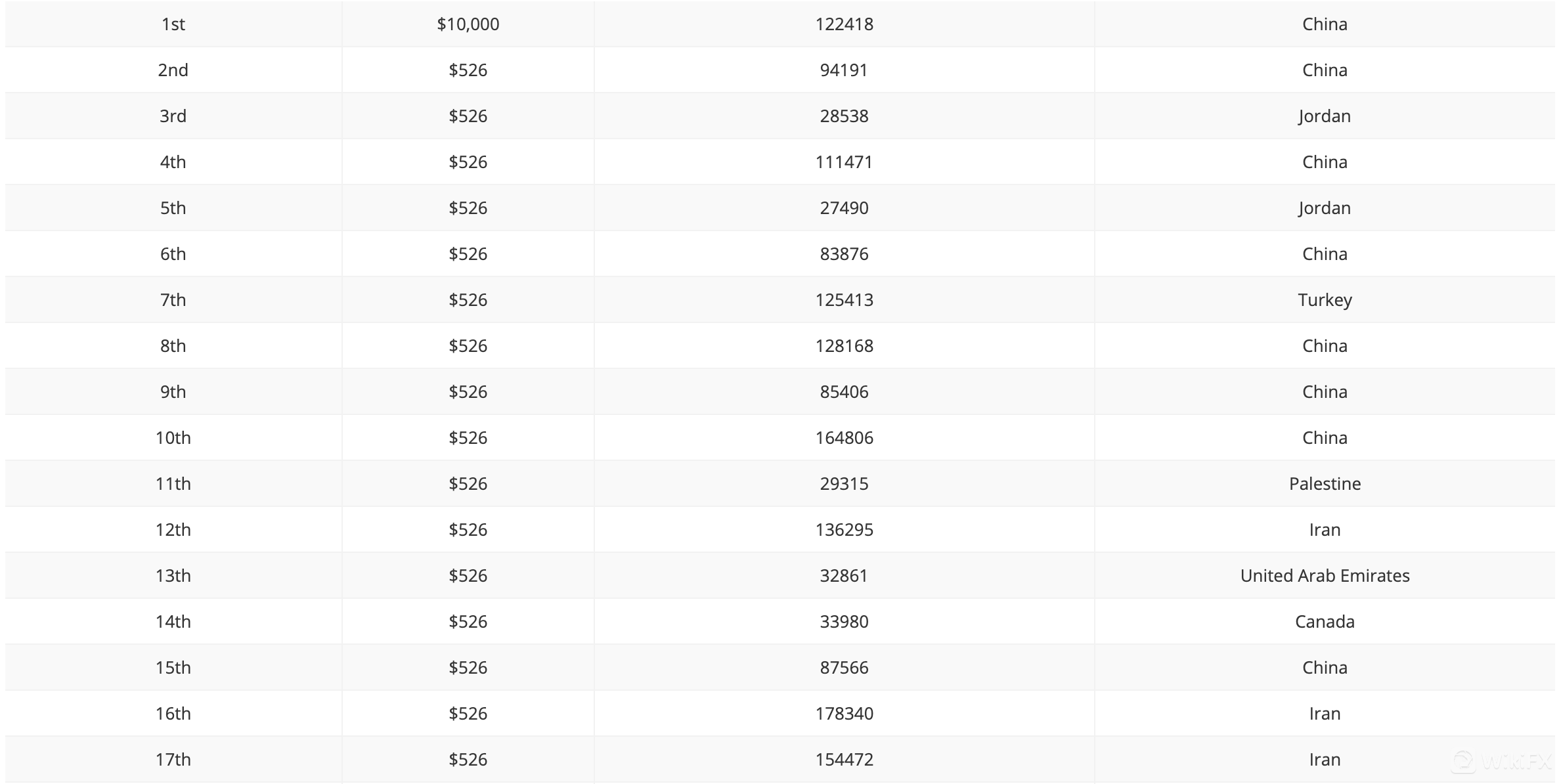Select the Palestine country cell
The height and width of the screenshot is (784, 1559).
[1325, 484]
